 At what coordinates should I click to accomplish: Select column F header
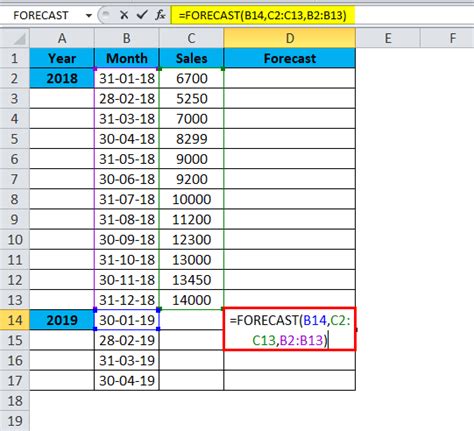coord(447,38)
